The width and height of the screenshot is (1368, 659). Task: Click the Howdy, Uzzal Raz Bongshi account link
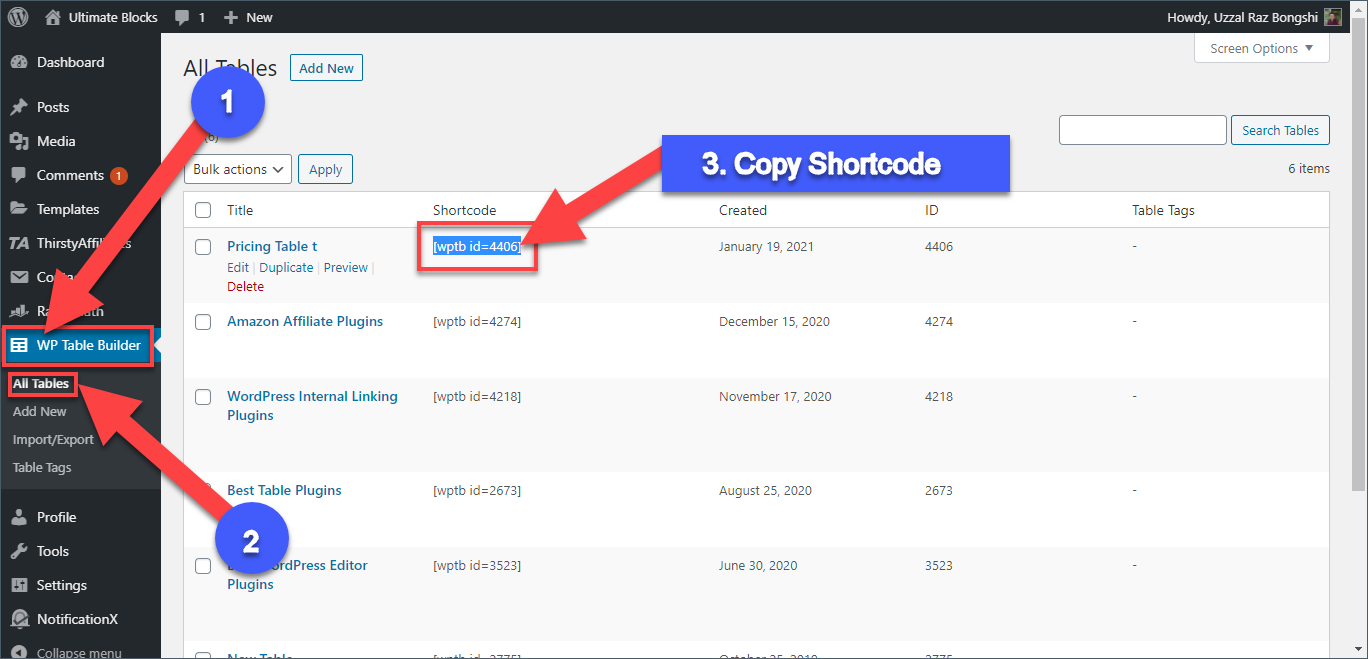click(x=1242, y=17)
